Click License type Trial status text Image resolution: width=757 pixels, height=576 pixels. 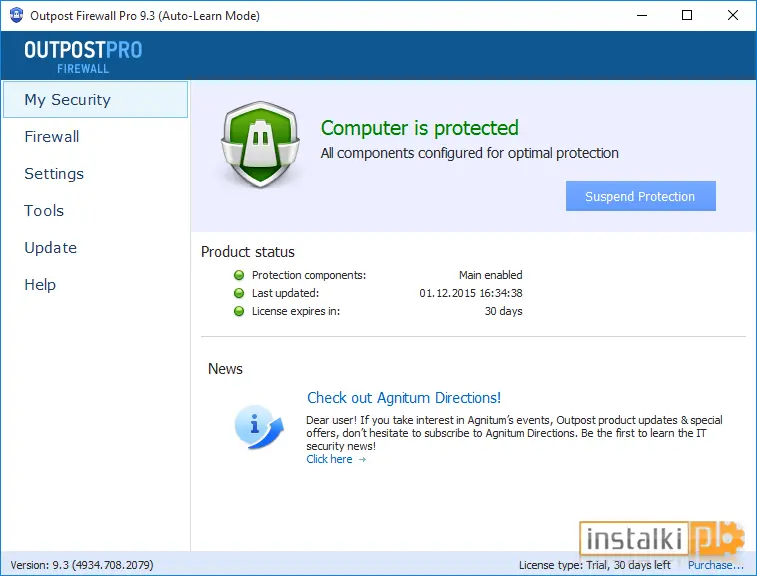point(595,565)
